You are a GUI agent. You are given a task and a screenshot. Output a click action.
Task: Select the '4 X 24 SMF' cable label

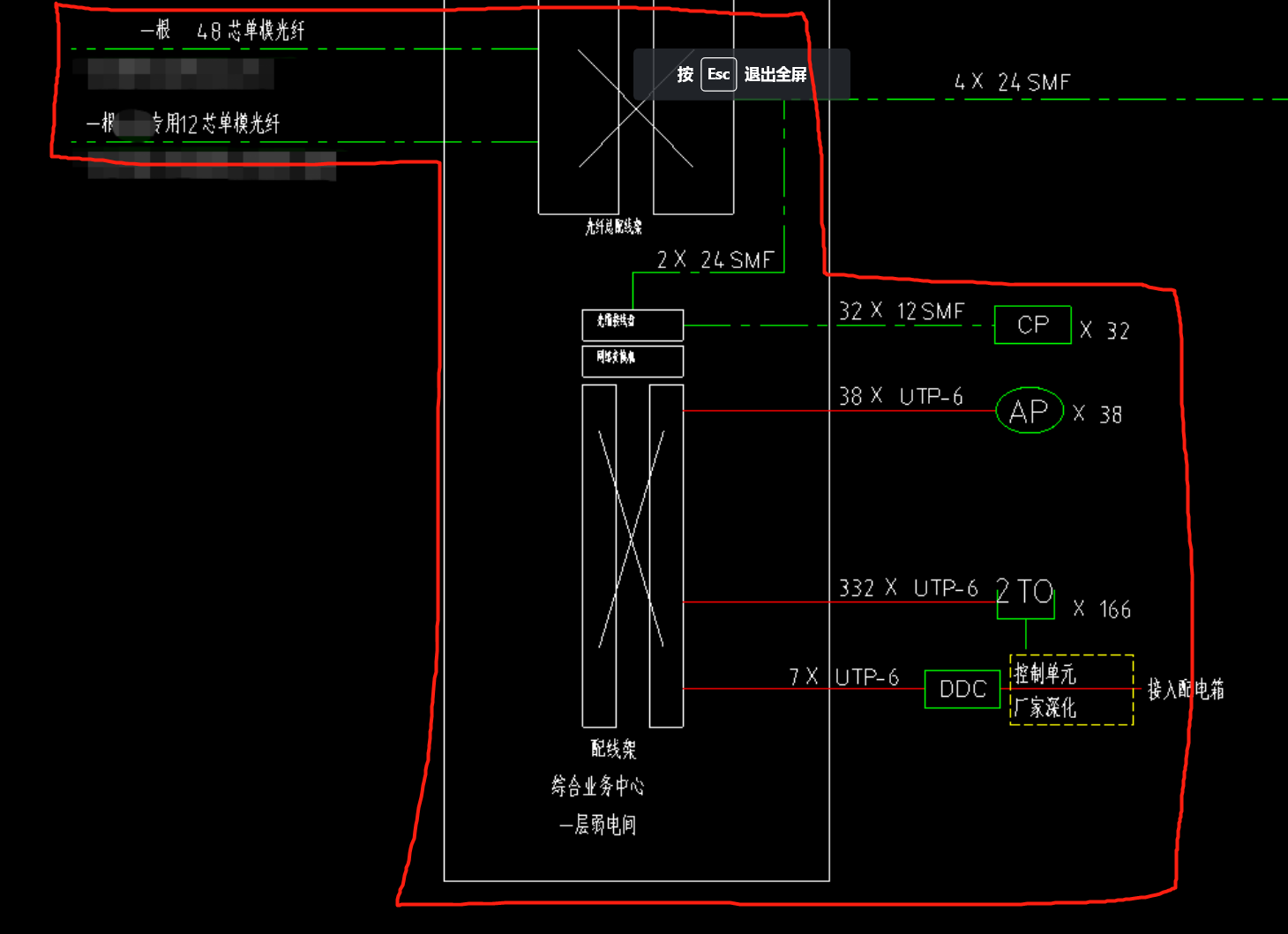[1012, 82]
